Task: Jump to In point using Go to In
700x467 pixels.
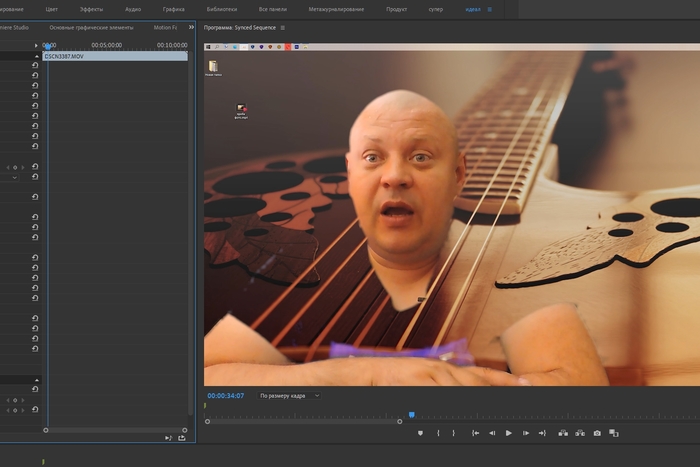Action: [x=474, y=433]
